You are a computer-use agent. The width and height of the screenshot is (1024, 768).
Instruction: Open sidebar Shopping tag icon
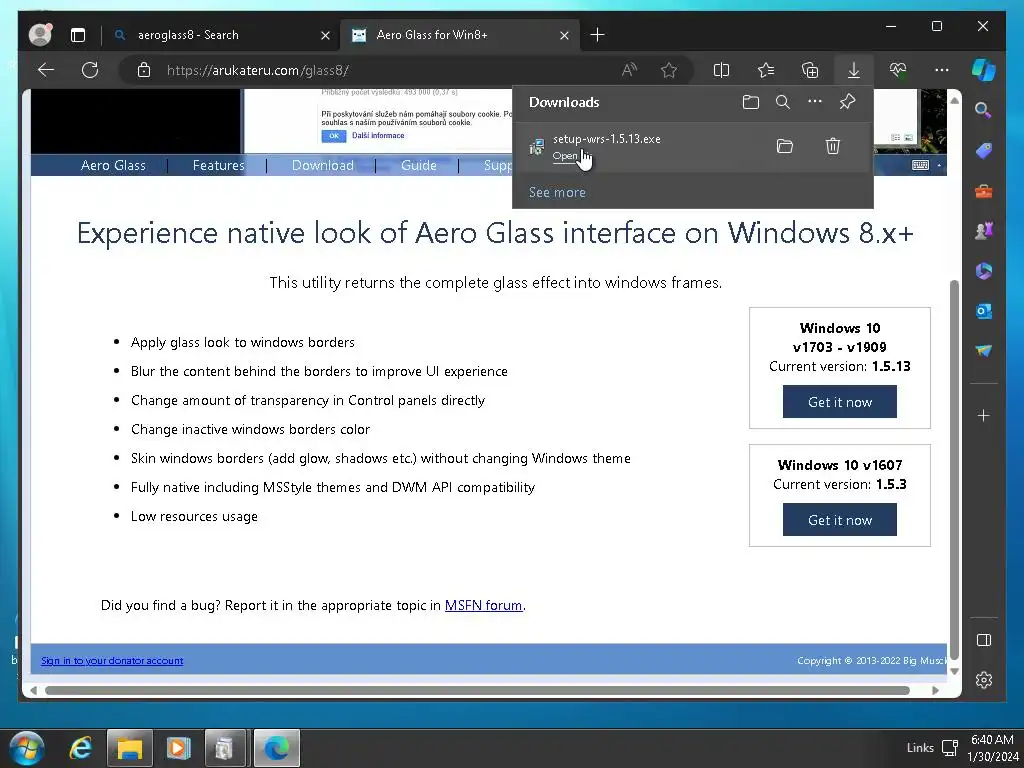[x=984, y=151]
